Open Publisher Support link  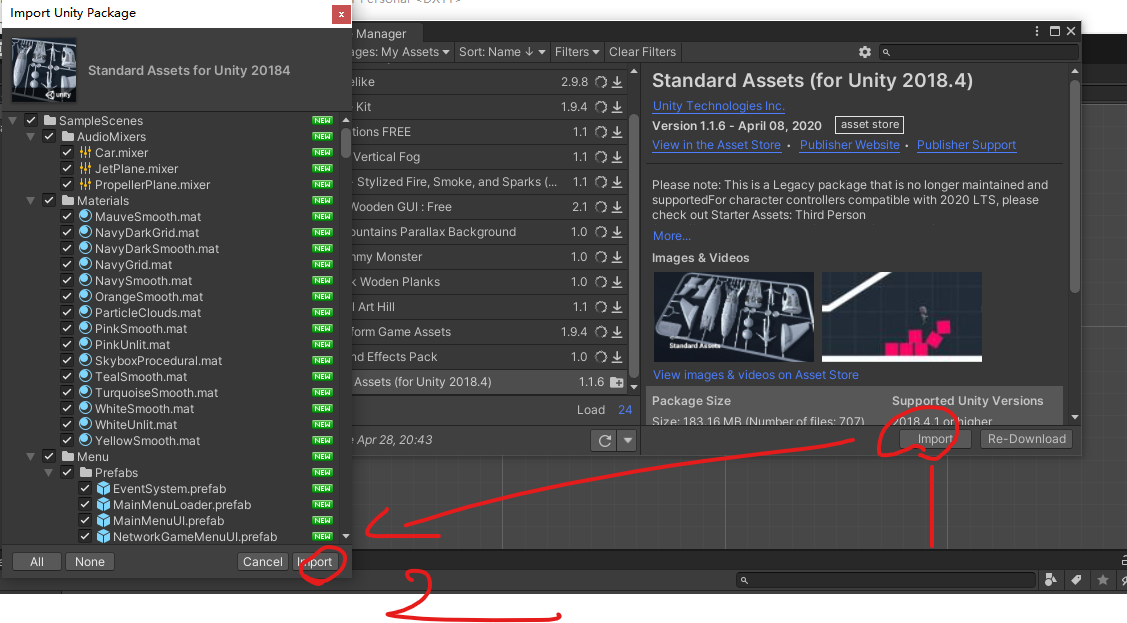(x=966, y=144)
